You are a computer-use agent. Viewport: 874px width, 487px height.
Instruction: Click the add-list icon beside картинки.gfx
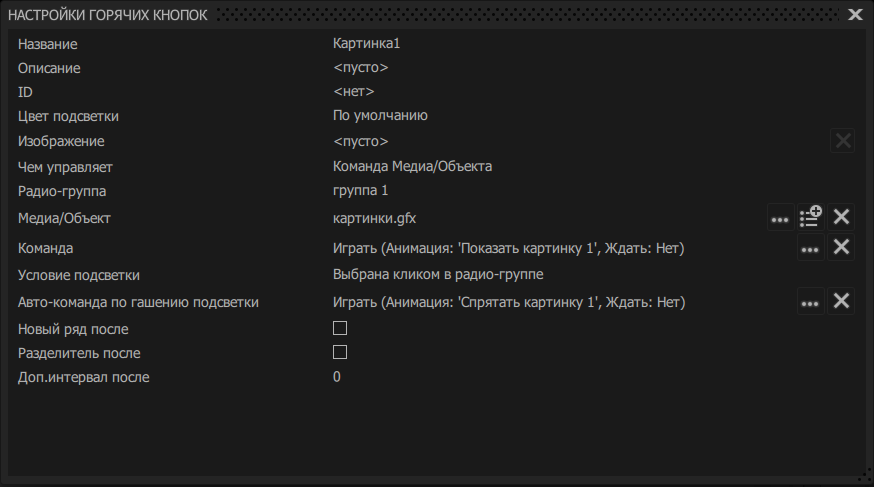point(811,217)
